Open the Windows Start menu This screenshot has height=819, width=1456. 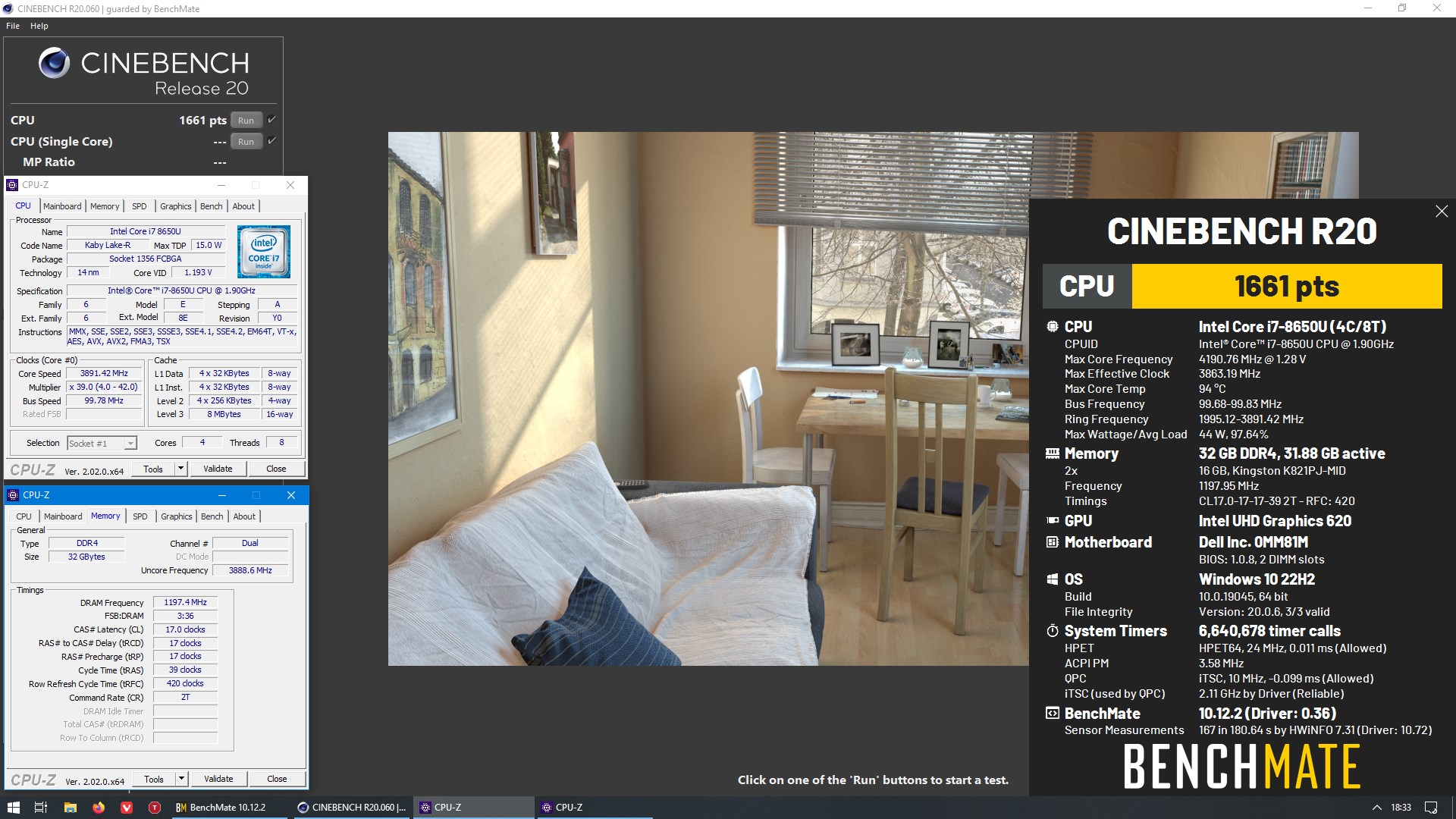pyautogui.click(x=13, y=808)
